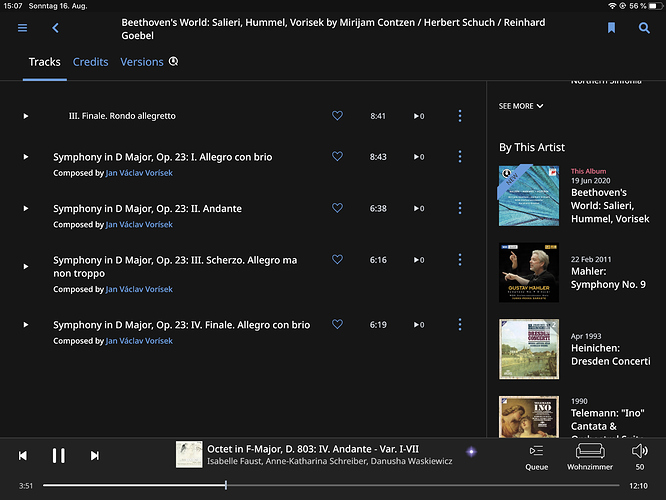Play Symphony Op. 23: III. Scherzo
666x500 pixels.
26,266
